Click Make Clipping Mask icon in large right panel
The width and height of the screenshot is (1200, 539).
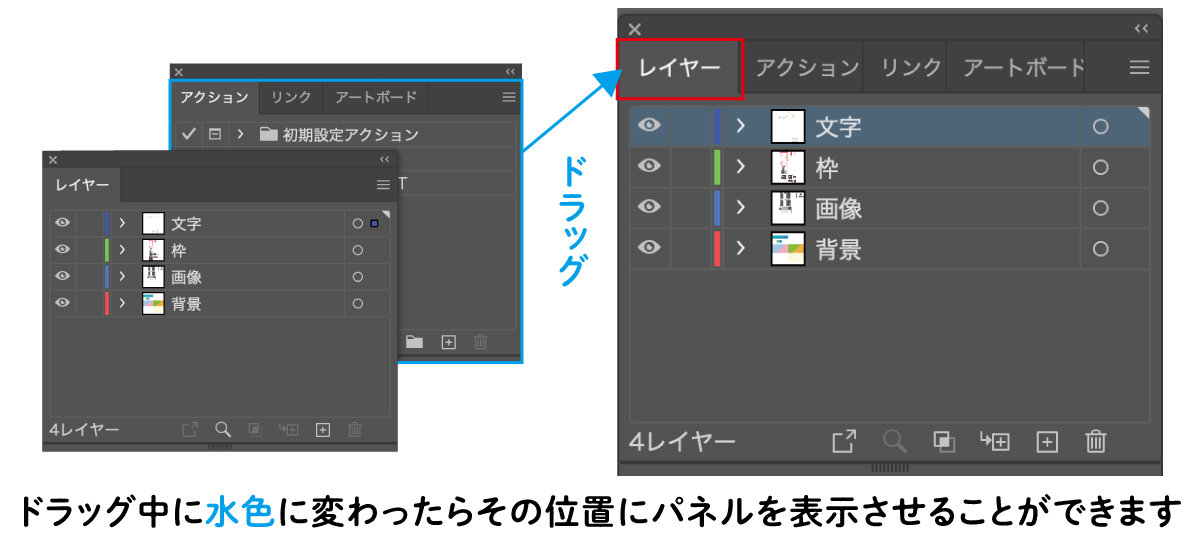pos(943,441)
